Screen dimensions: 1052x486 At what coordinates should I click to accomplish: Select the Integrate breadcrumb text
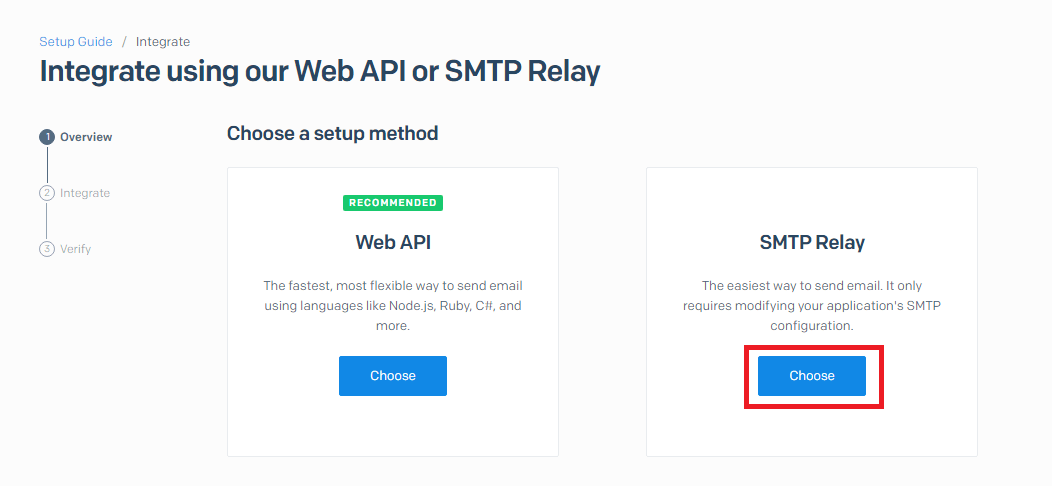point(163,42)
